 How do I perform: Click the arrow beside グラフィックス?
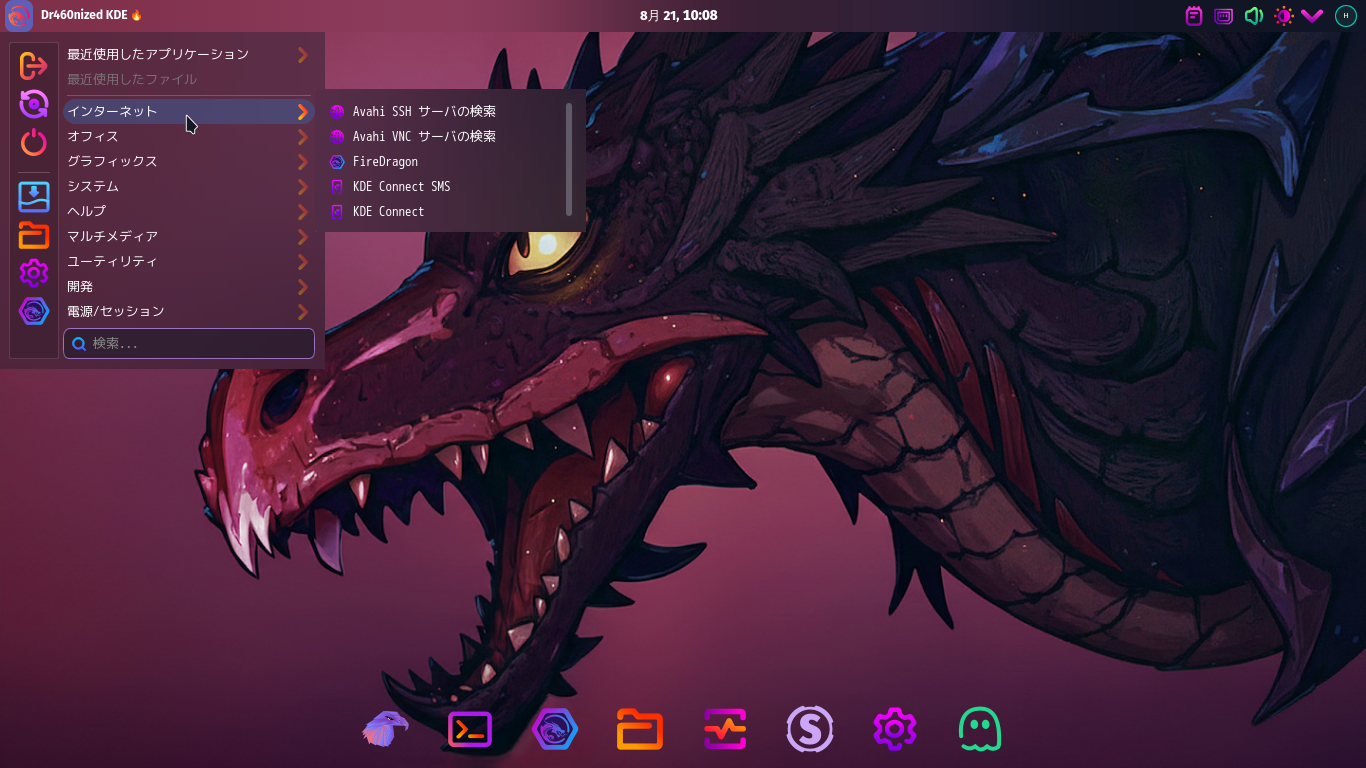pos(302,162)
